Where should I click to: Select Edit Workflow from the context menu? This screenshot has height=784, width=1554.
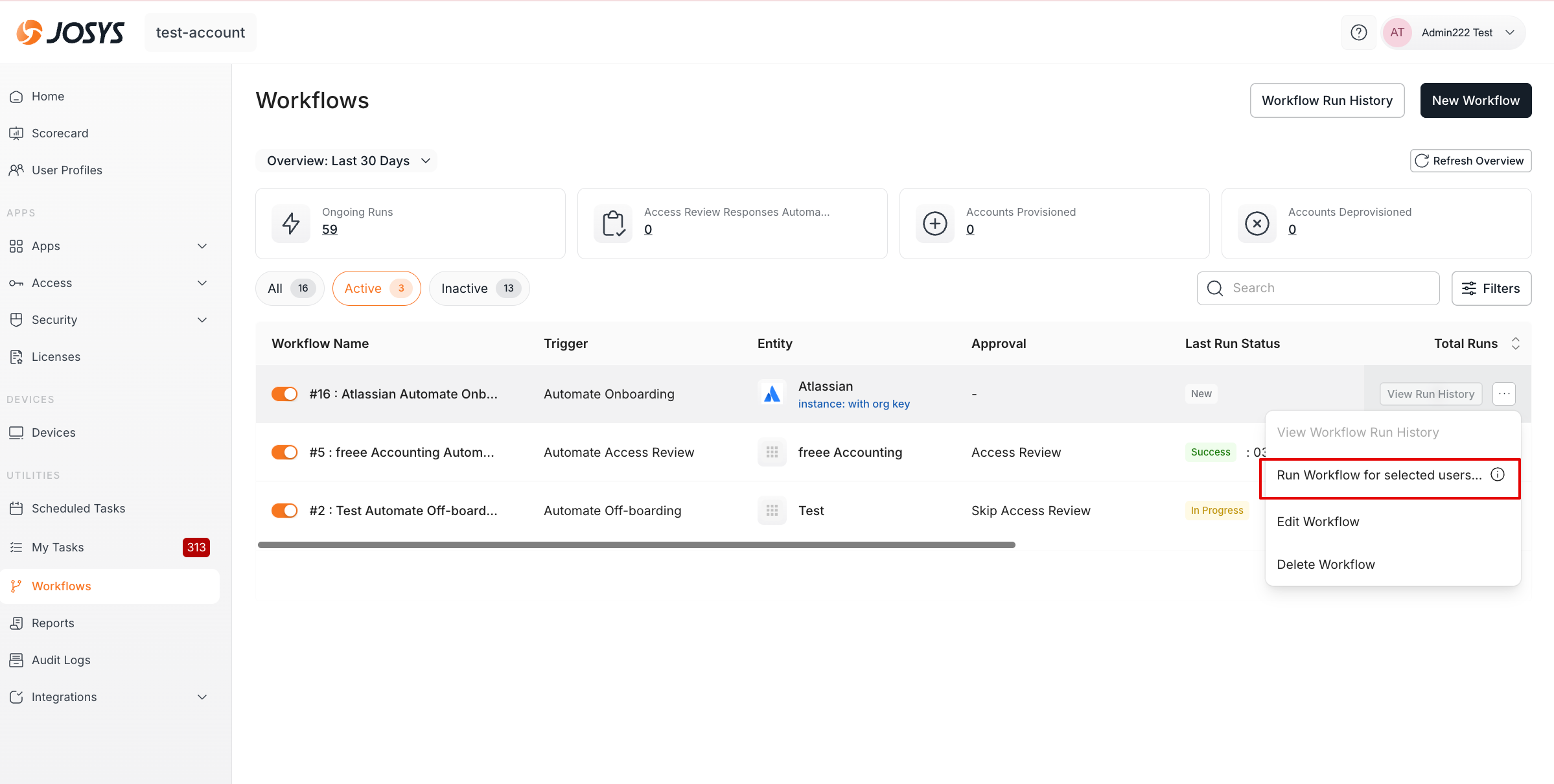click(1318, 522)
